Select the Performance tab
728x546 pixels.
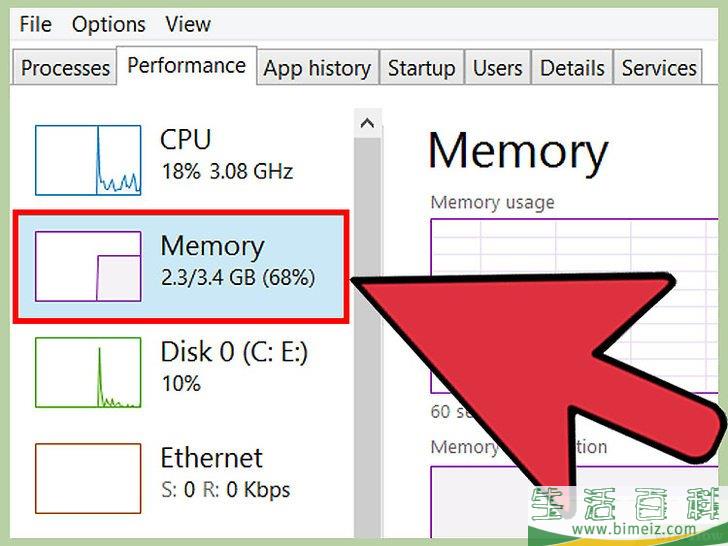pyautogui.click(x=186, y=66)
